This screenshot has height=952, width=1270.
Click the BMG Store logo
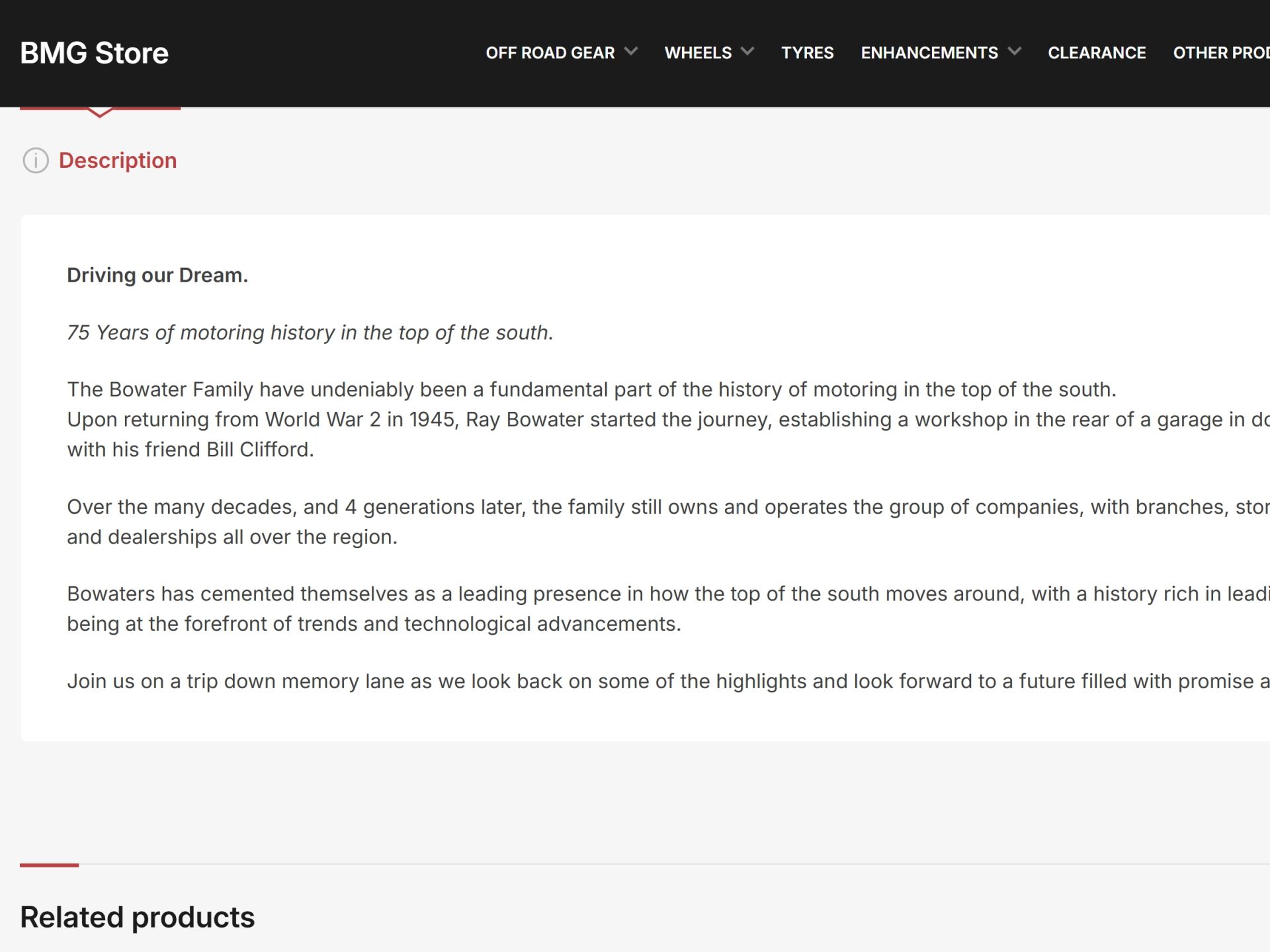pyautogui.click(x=94, y=53)
